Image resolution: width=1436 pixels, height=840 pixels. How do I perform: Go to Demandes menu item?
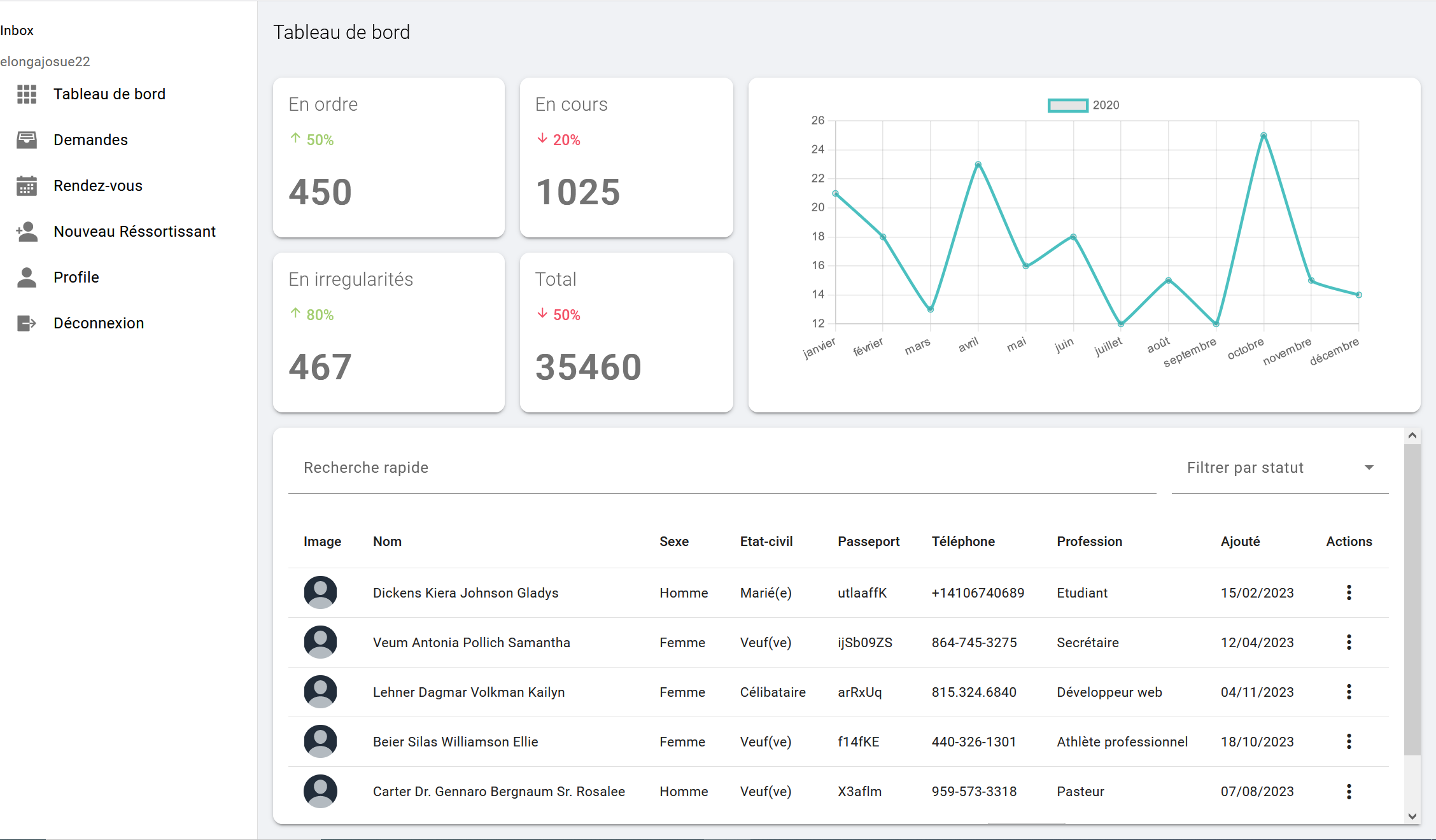click(90, 140)
